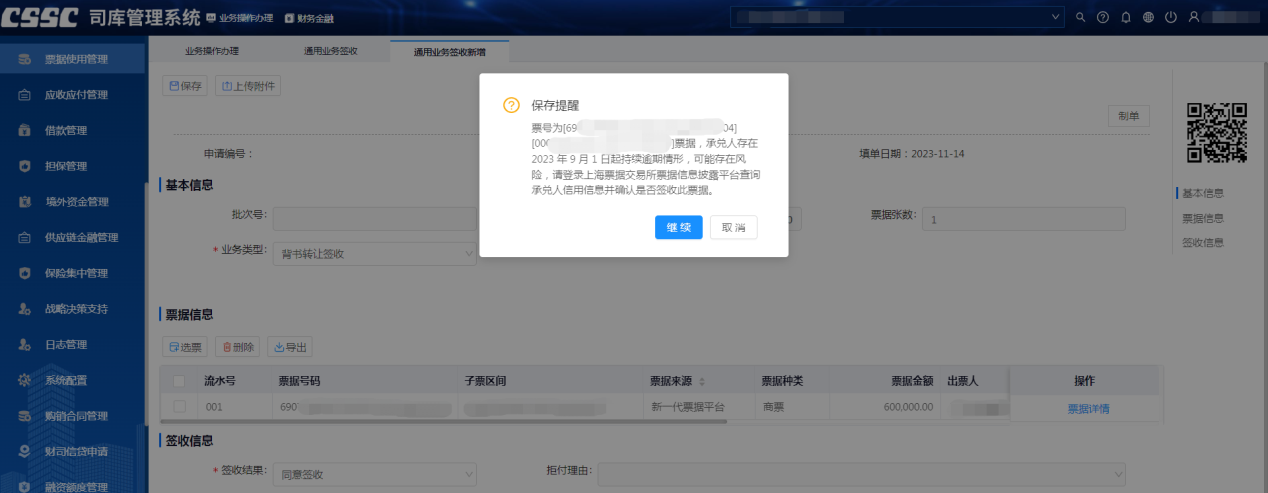The width and height of the screenshot is (1268, 493).
Task: Open the 业务操作办理 tab
Action: click(211, 50)
